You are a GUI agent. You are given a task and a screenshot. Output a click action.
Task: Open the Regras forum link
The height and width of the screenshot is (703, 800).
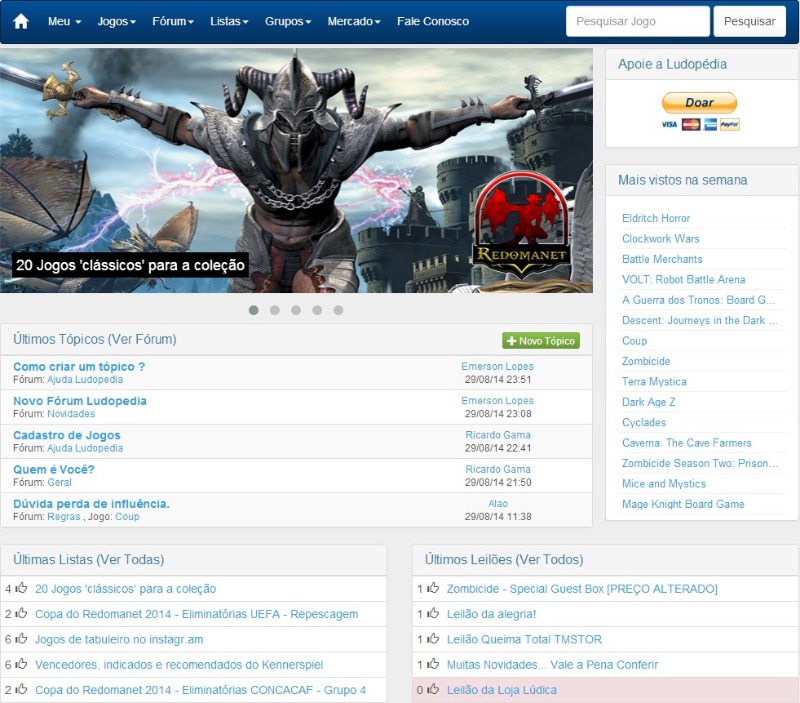click(64, 516)
